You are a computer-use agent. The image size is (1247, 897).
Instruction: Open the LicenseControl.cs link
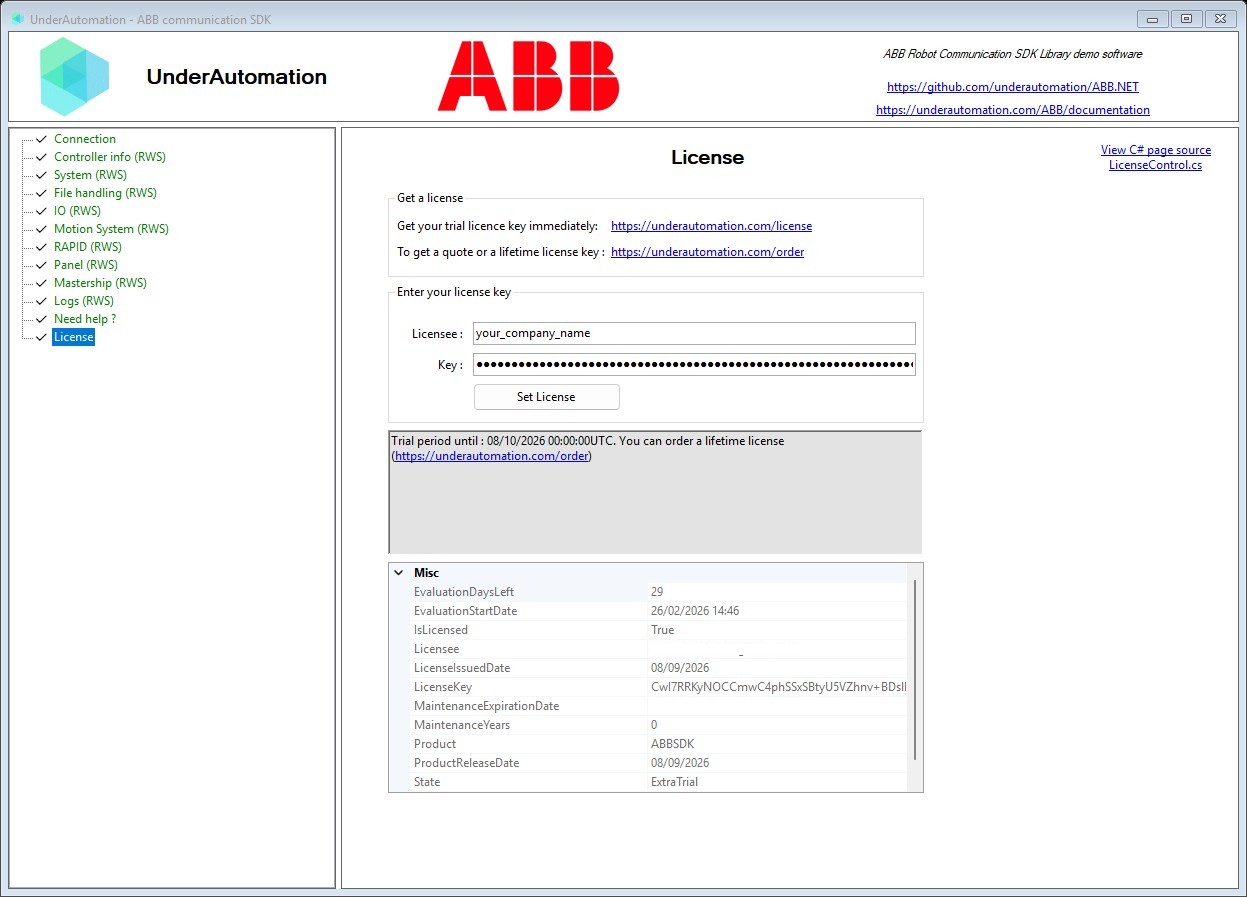click(1156, 165)
